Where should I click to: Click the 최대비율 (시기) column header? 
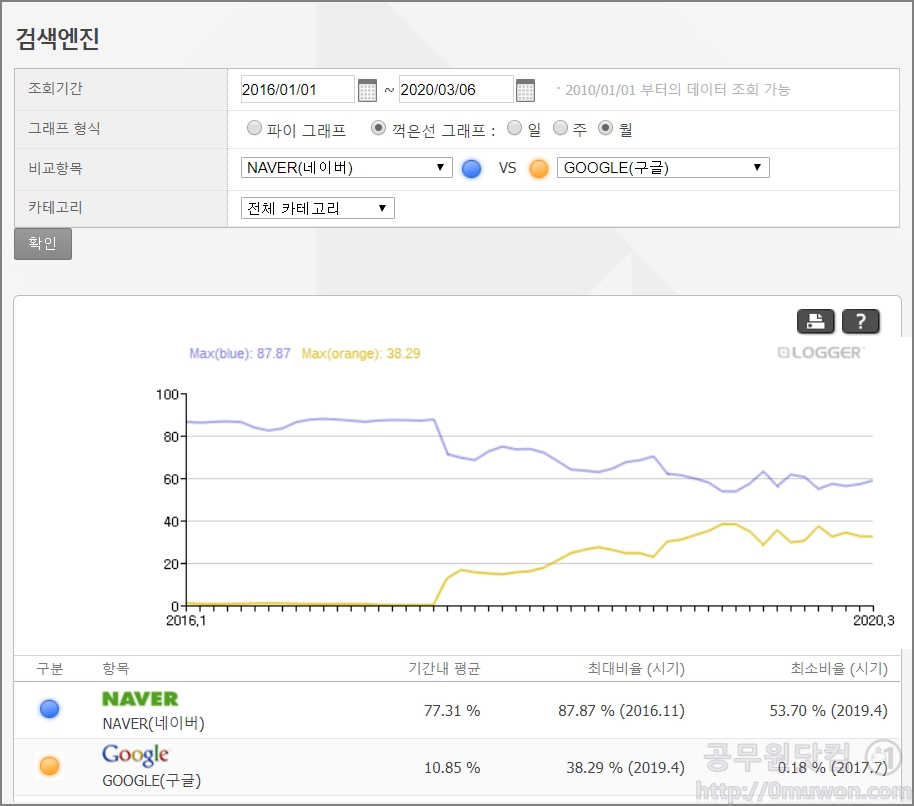pos(636,668)
